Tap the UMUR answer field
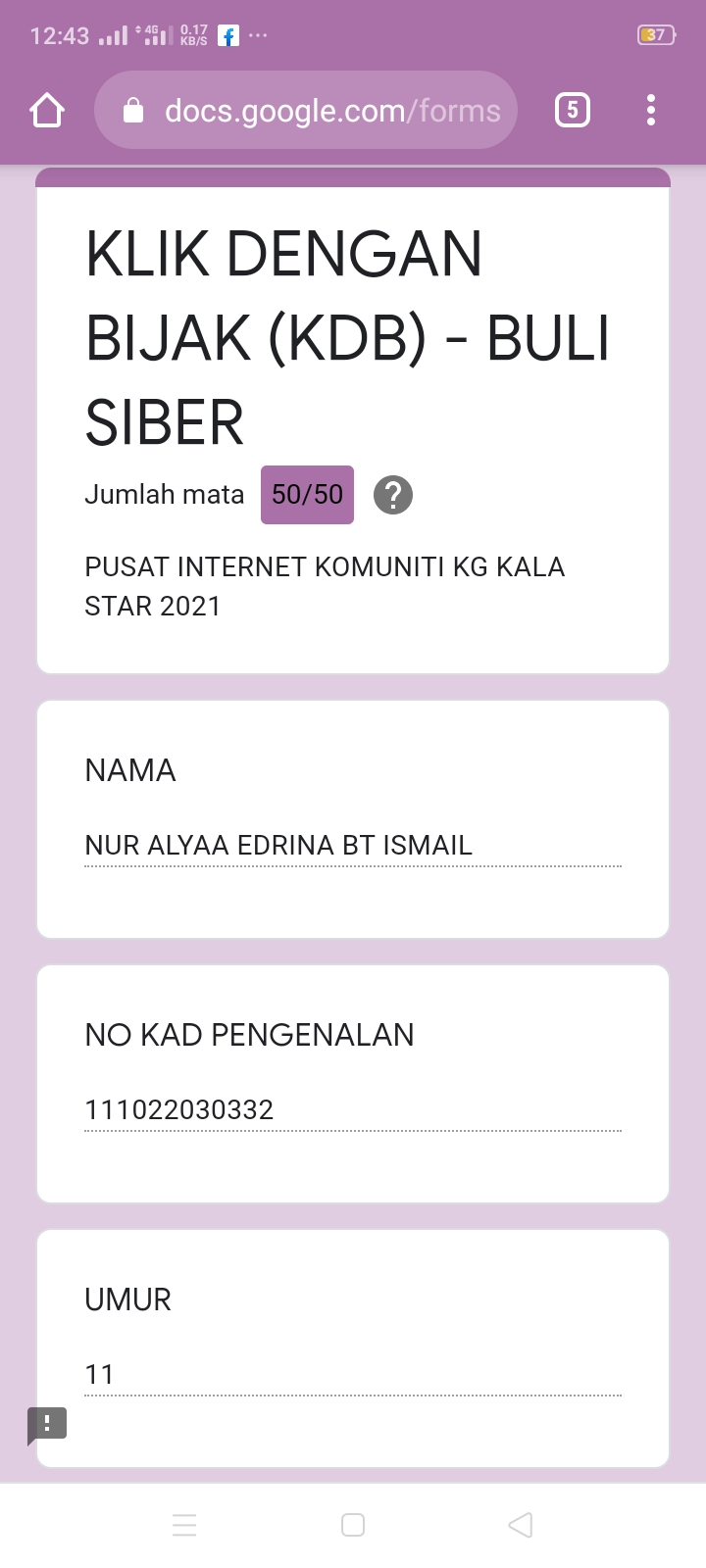 point(353,1374)
